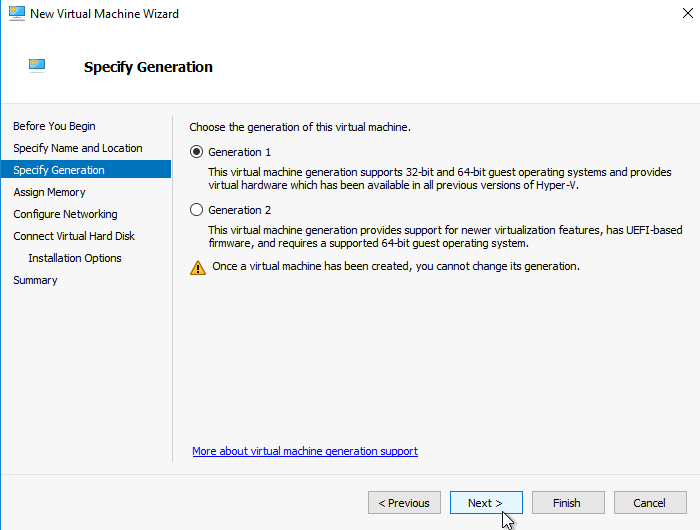Cancel the wizard
Image resolution: width=700 pixels, height=530 pixels.
tap(650, 503)
